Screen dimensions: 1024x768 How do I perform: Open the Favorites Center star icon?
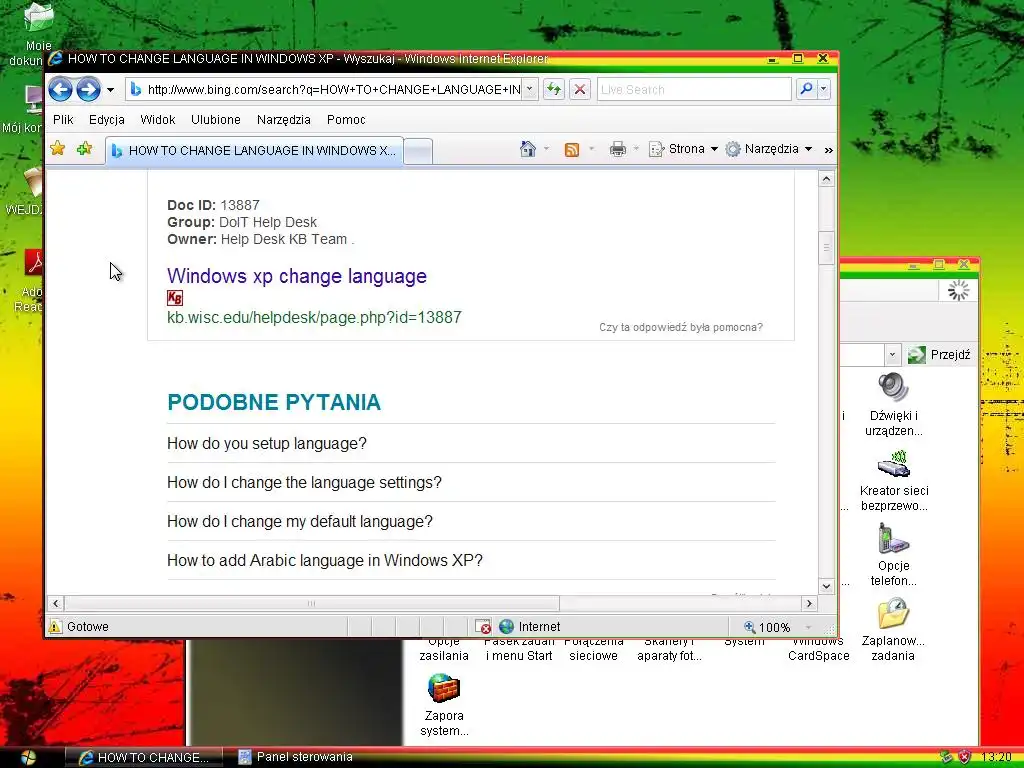(x=57, y=149)
